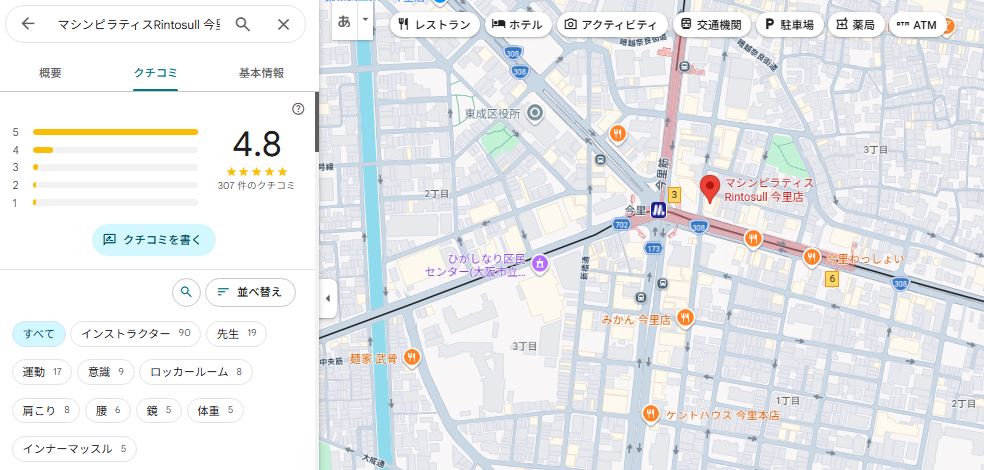
Task: Select the すべて review filter chip
Action: tap(39, 333)
